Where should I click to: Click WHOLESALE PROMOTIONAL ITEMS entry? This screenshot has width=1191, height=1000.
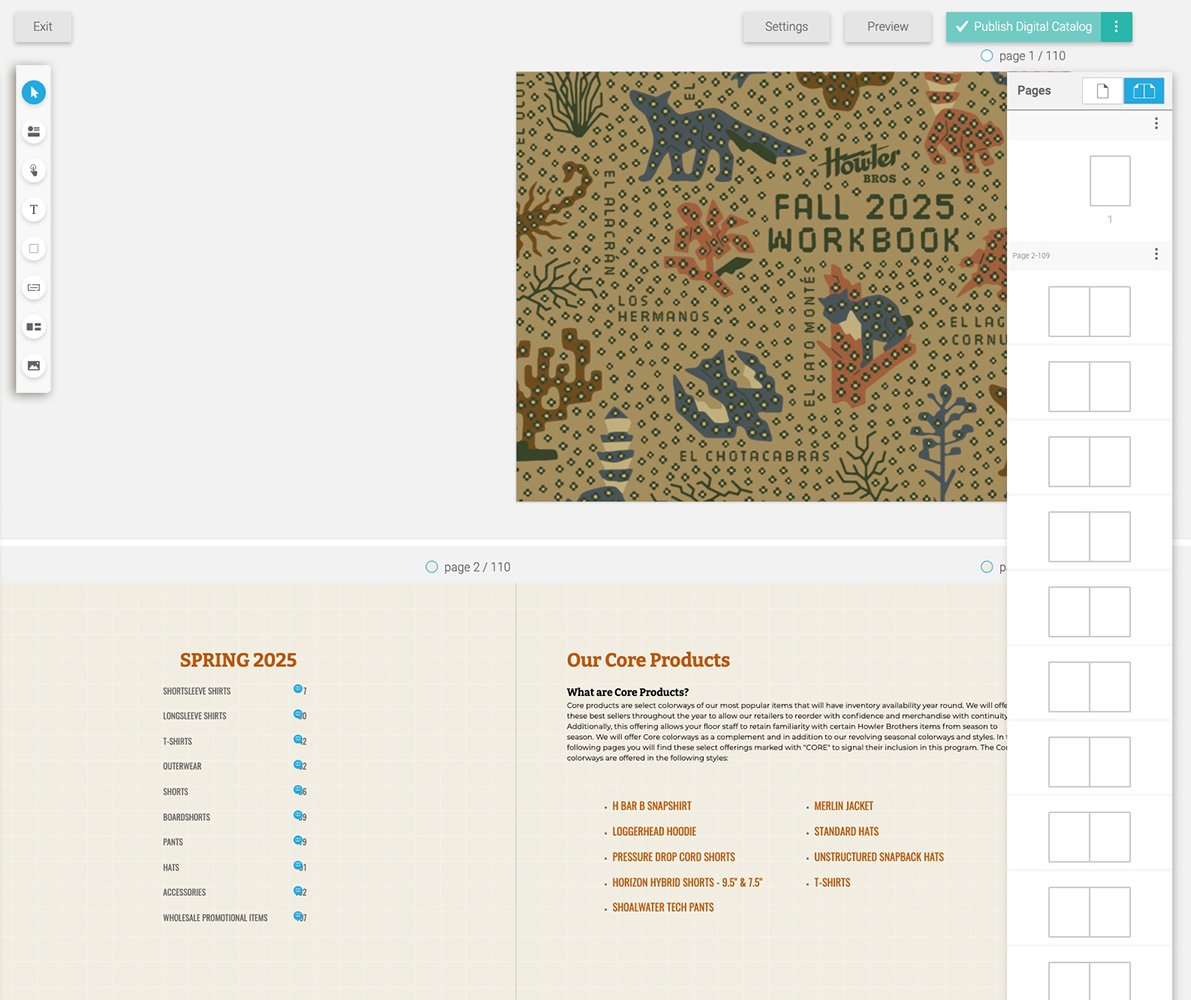[x=215, y=918]
